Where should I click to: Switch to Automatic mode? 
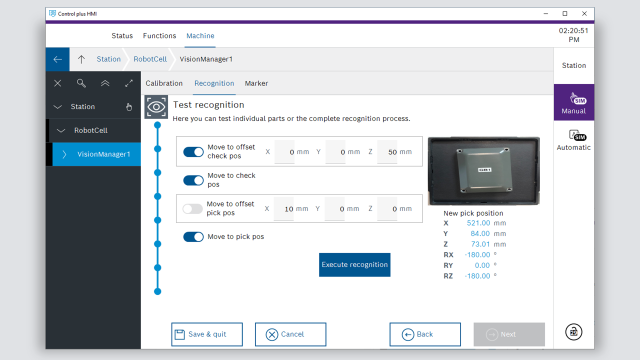tap(574, 140)
